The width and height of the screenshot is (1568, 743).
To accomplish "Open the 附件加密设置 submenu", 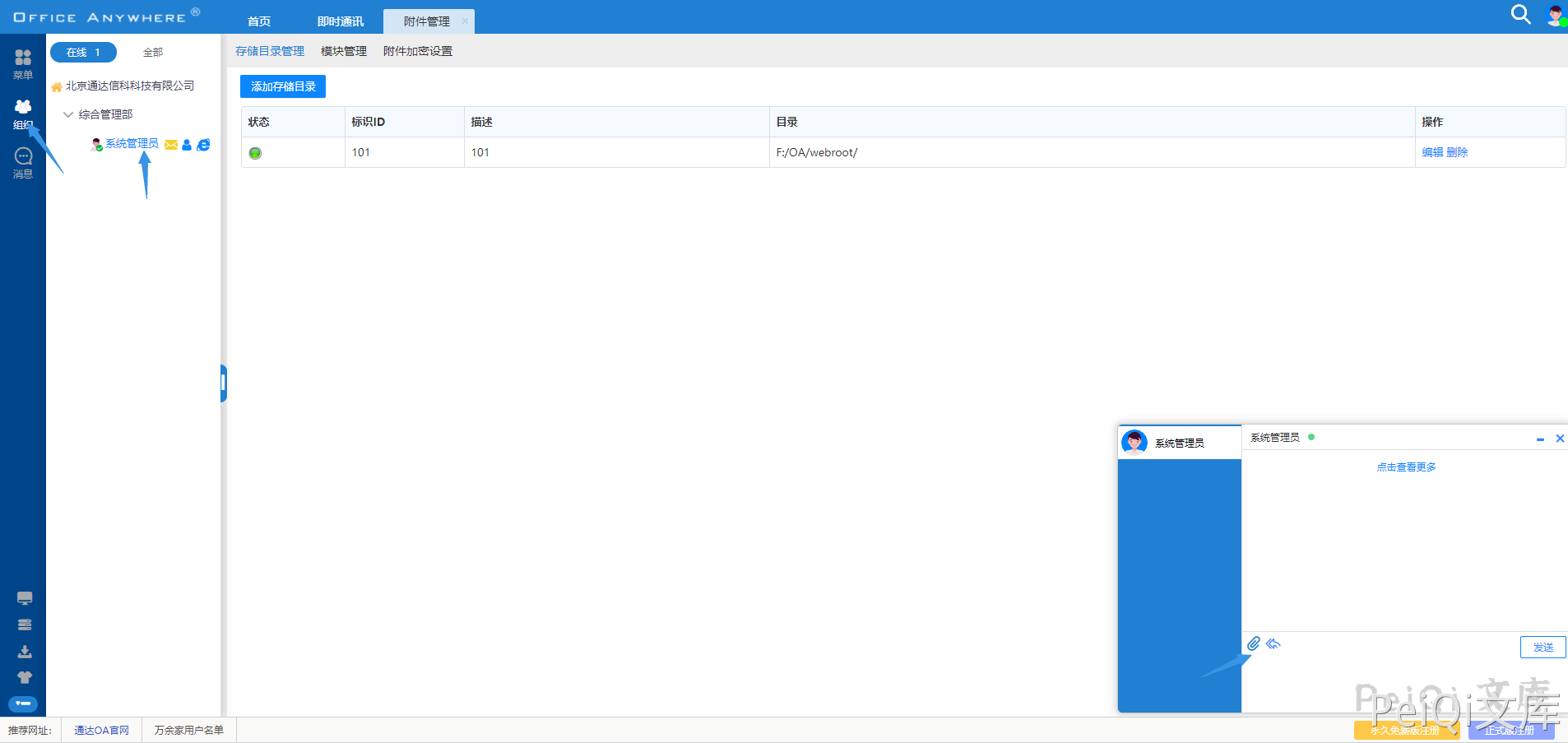I will (x=418, y=51).
